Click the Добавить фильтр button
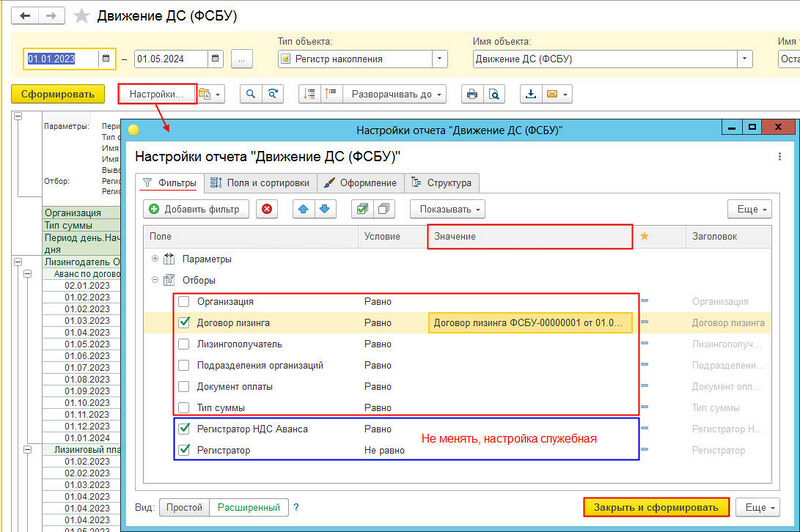 point(195,209)
